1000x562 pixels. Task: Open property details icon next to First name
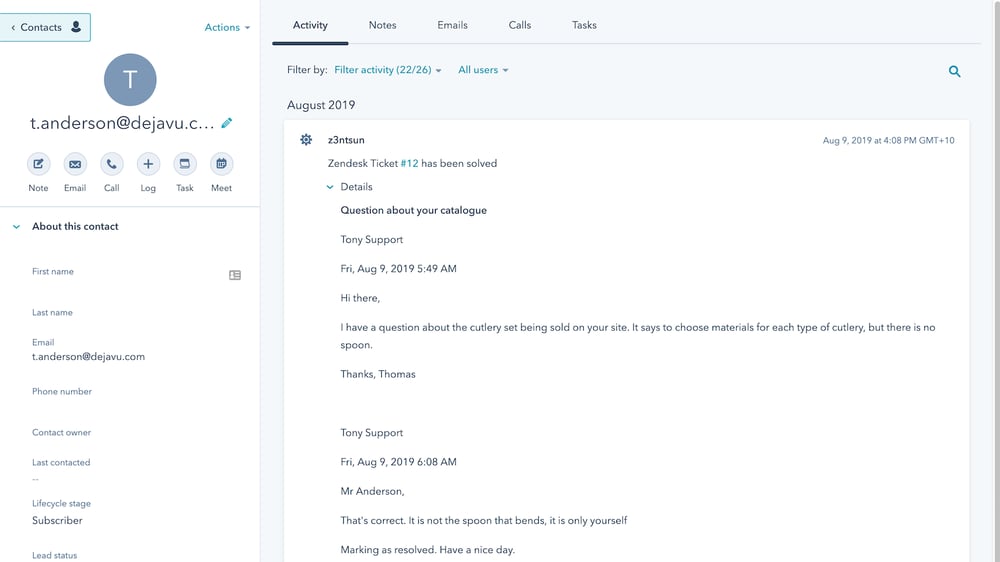tap(235, 275)
